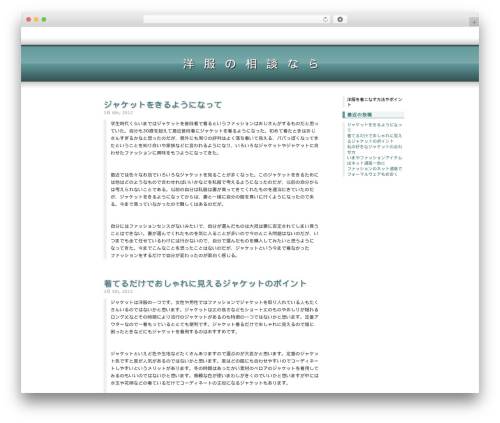
Task: Open sidebar link ジャケットをきるようになって
Action: tap(374, 127)
